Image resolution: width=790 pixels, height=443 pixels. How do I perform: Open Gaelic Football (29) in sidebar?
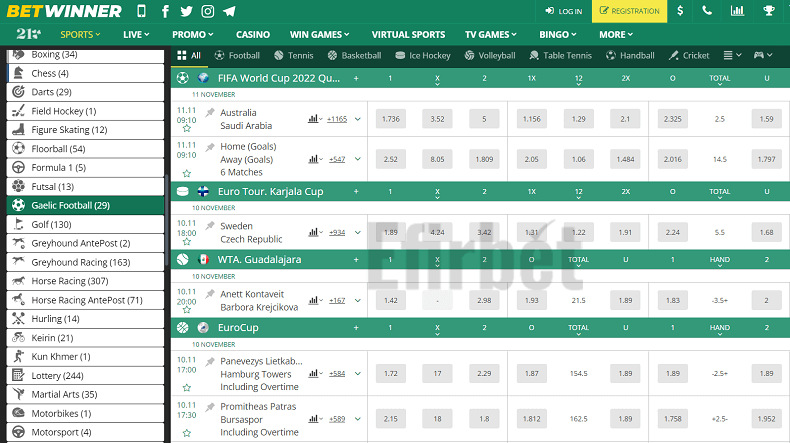pos(85,205)
